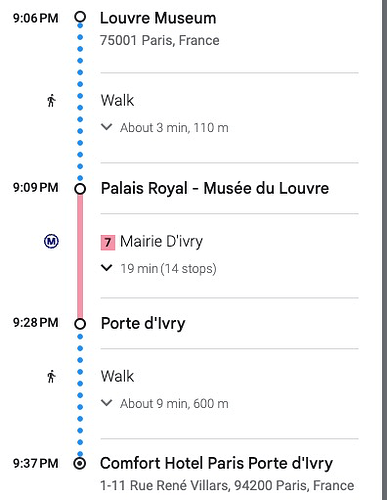
Task: Select the Louvre Museum starting point
Action: pyautogui.click(x=158, y=18)
